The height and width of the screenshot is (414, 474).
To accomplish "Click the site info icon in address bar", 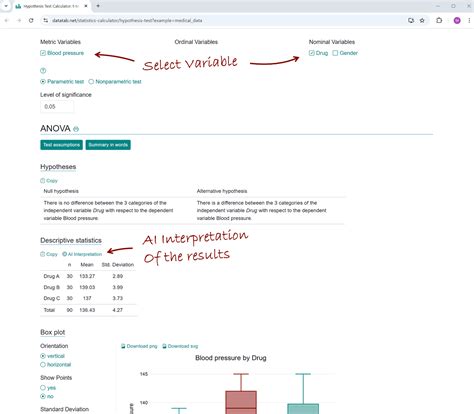I will [x=45, y=20].
